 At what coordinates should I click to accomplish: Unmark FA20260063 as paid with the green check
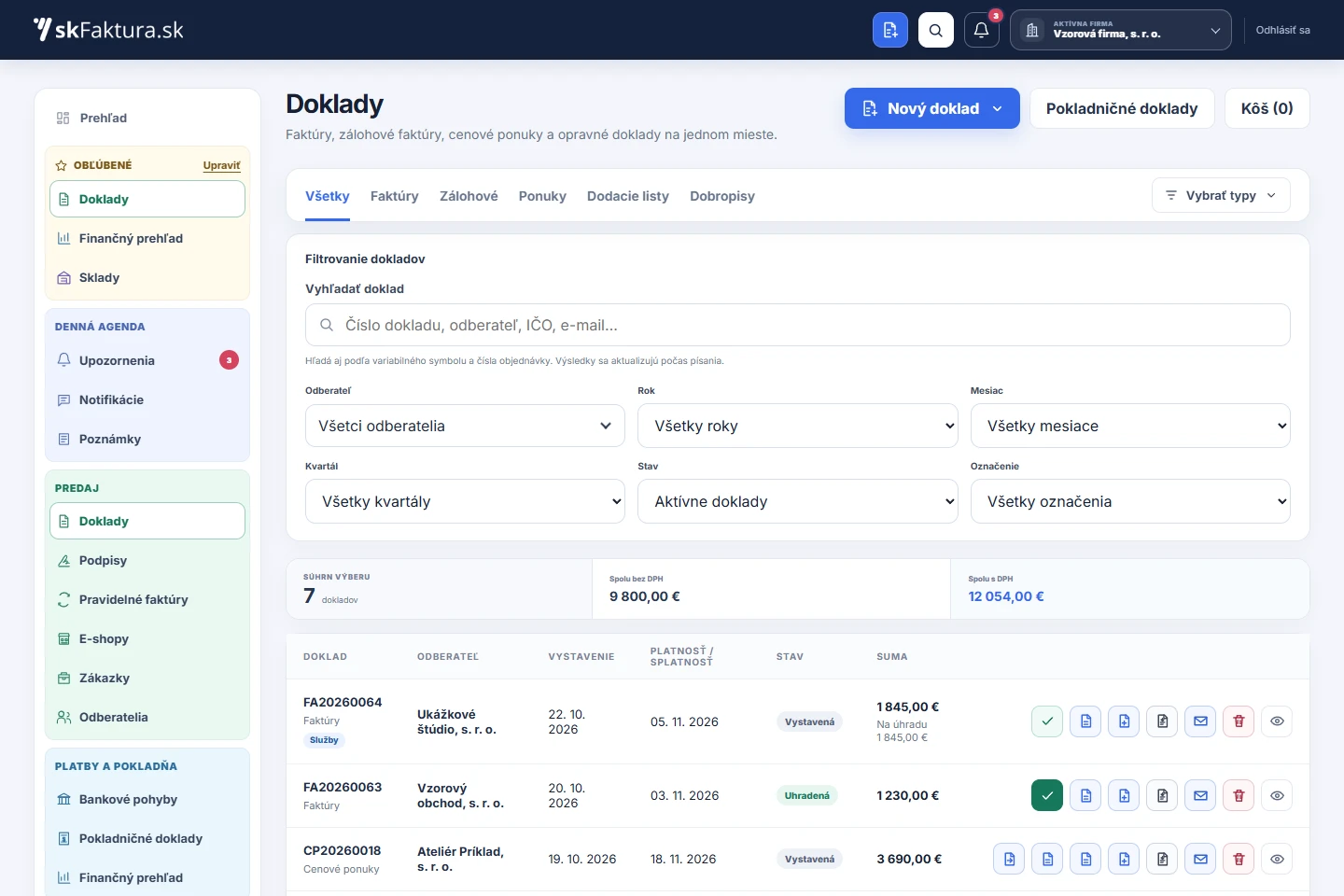pos(1047,795)
